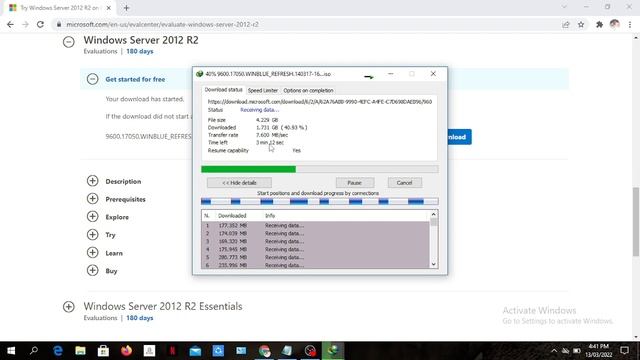Collapse the Get started for free section
Viewport: 640px width, 360px height.
point(93,79)
